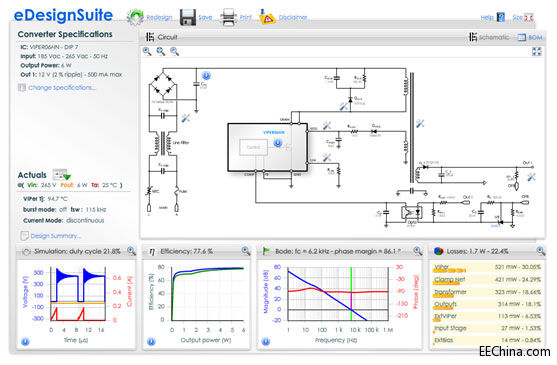Screen dimensions: 557x365
Task: Open the Design Summary link
Action: (x=55, y=236)
